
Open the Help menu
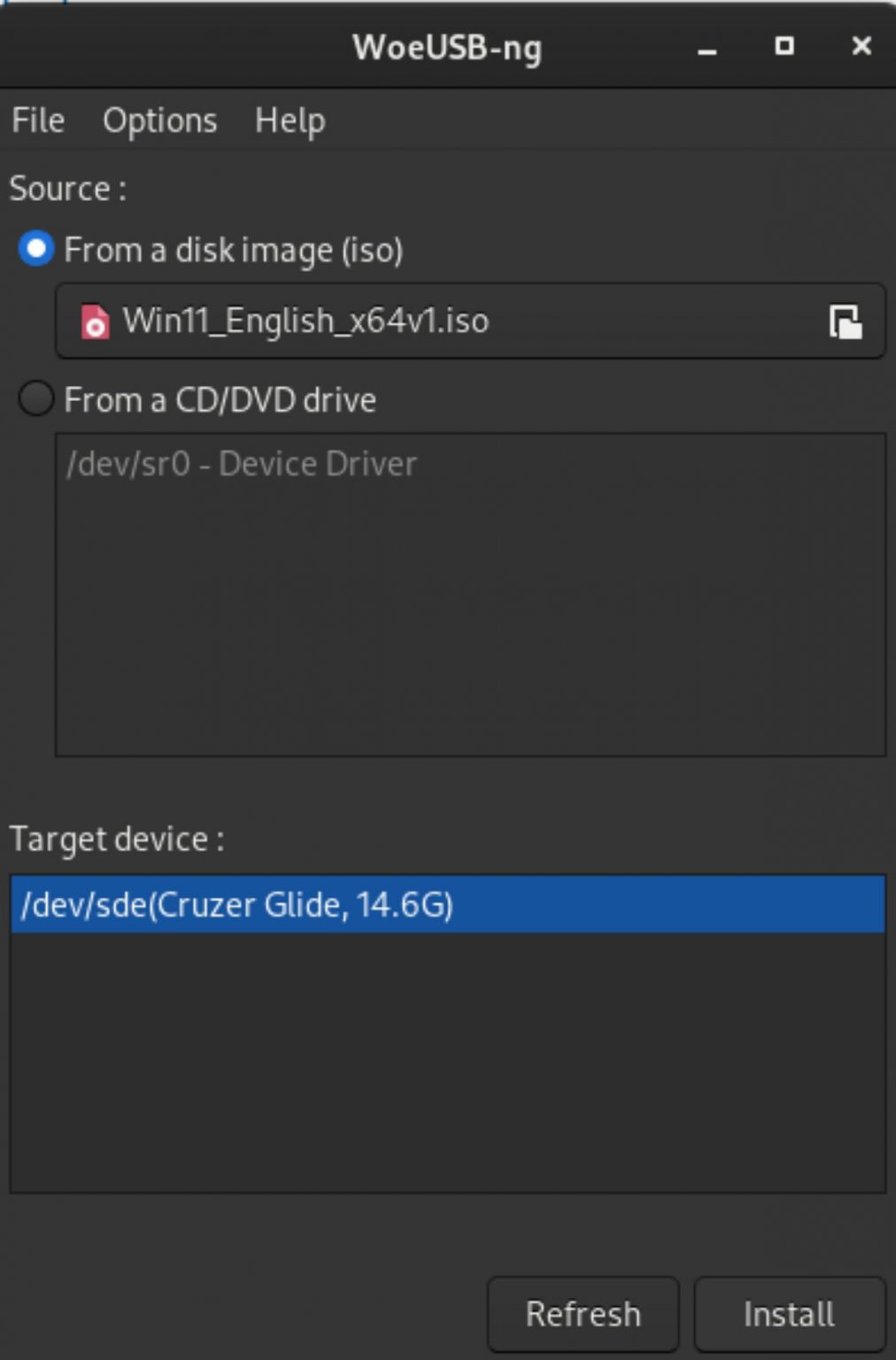[290, 121]
